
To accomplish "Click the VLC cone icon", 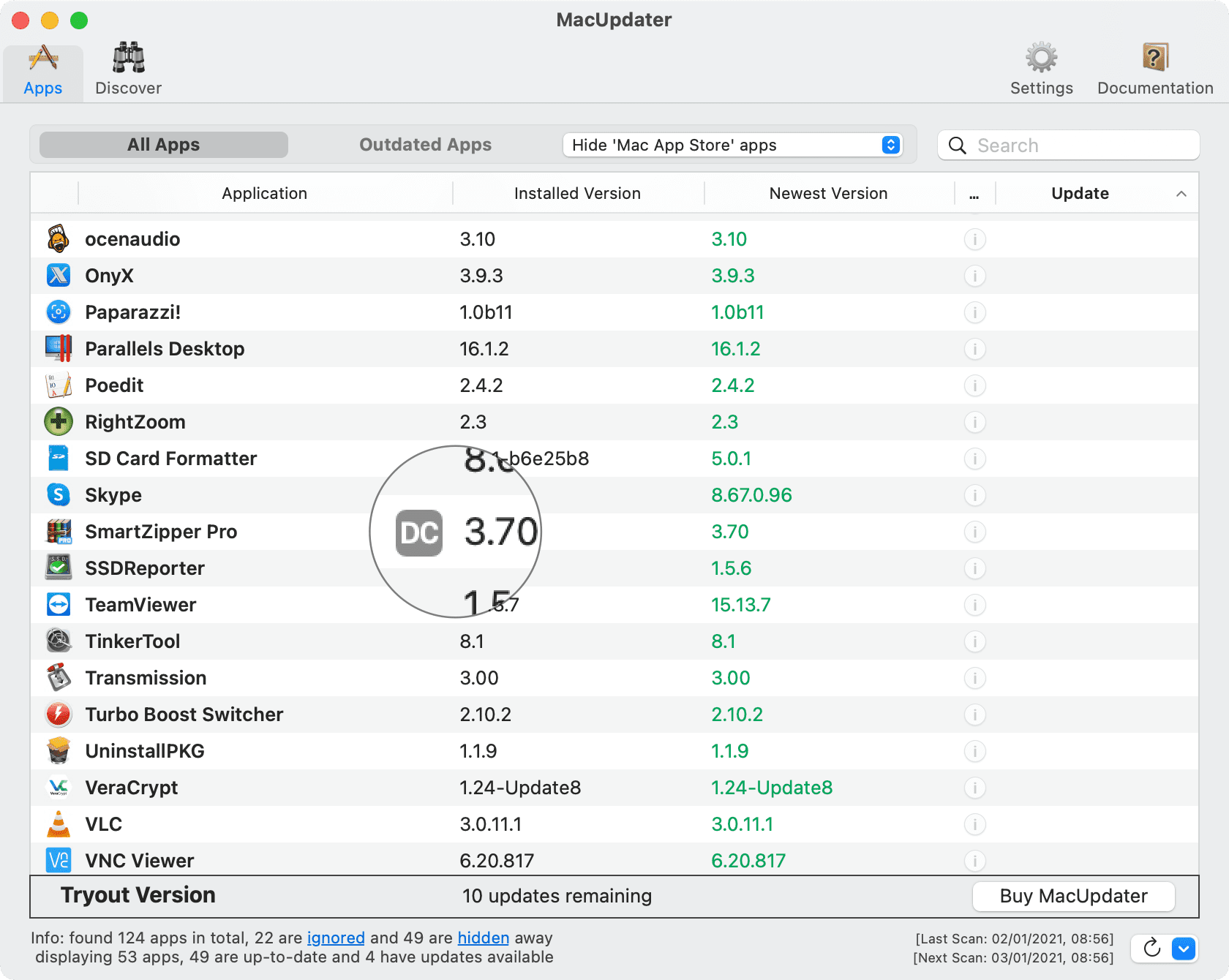I will pyautogui.click(x=59, y=824).
